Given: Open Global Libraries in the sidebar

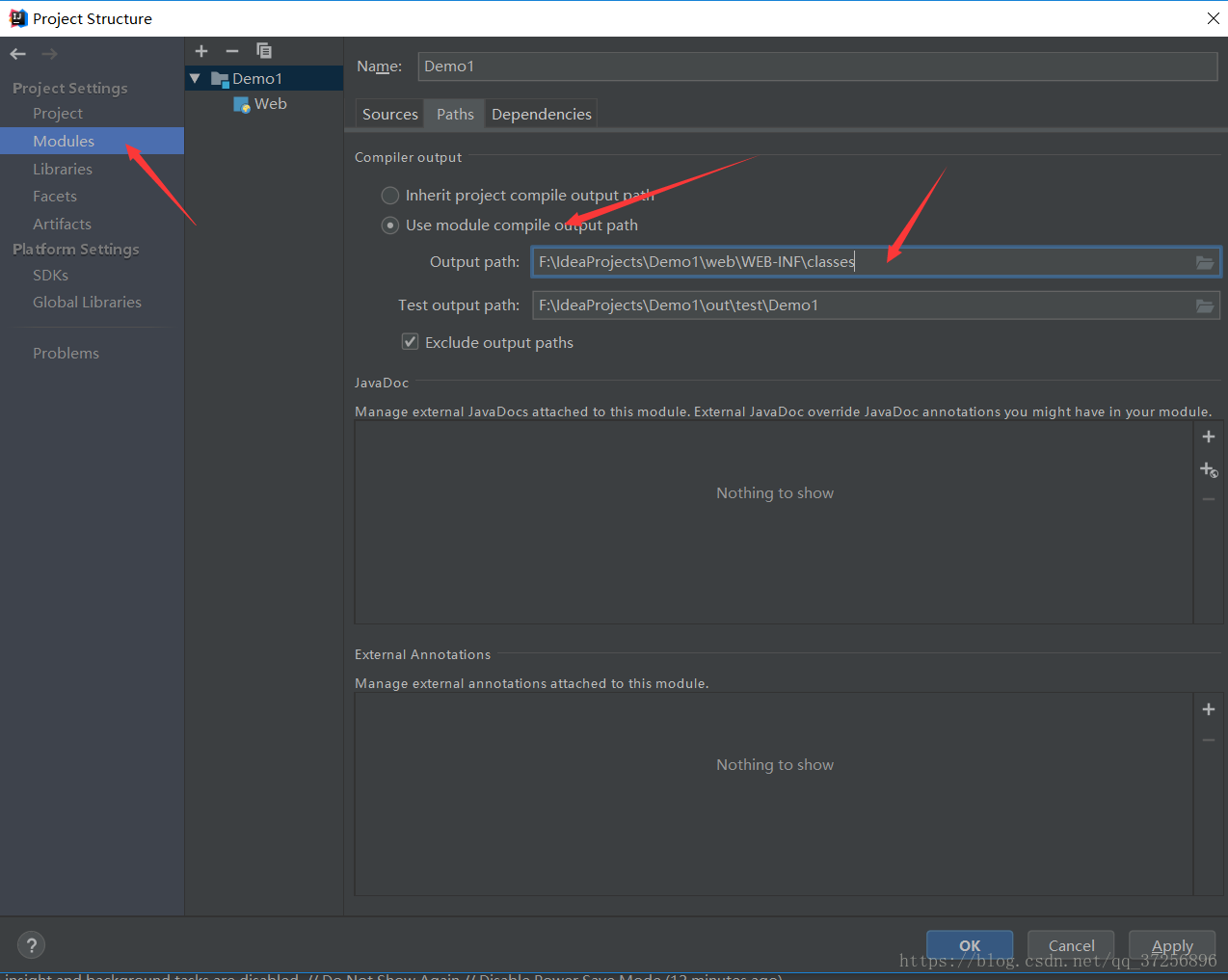Looking at the screenshot, I should coord(87,303).
